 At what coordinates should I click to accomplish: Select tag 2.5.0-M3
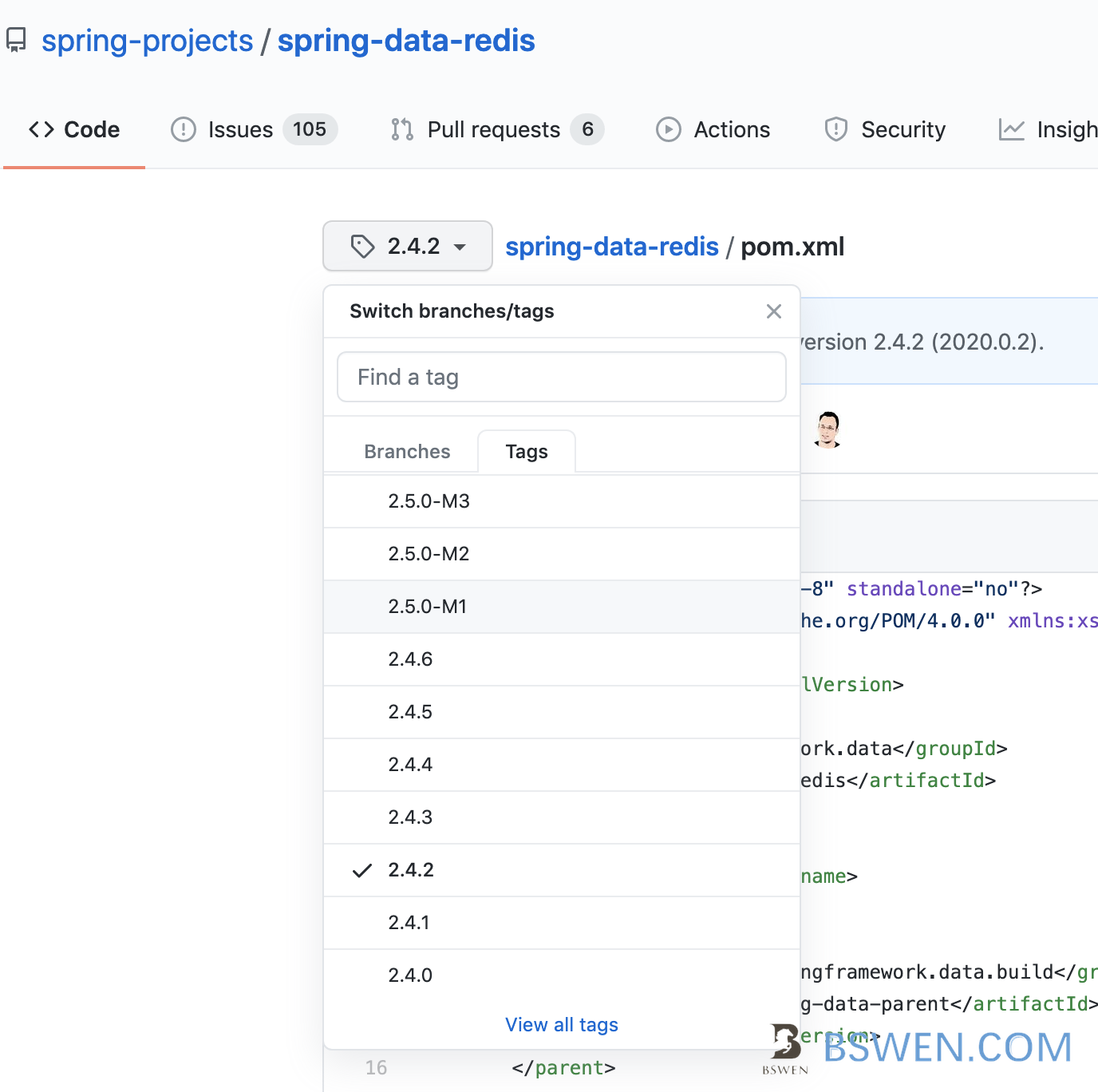pyautogui.click(x=562, y=501)
